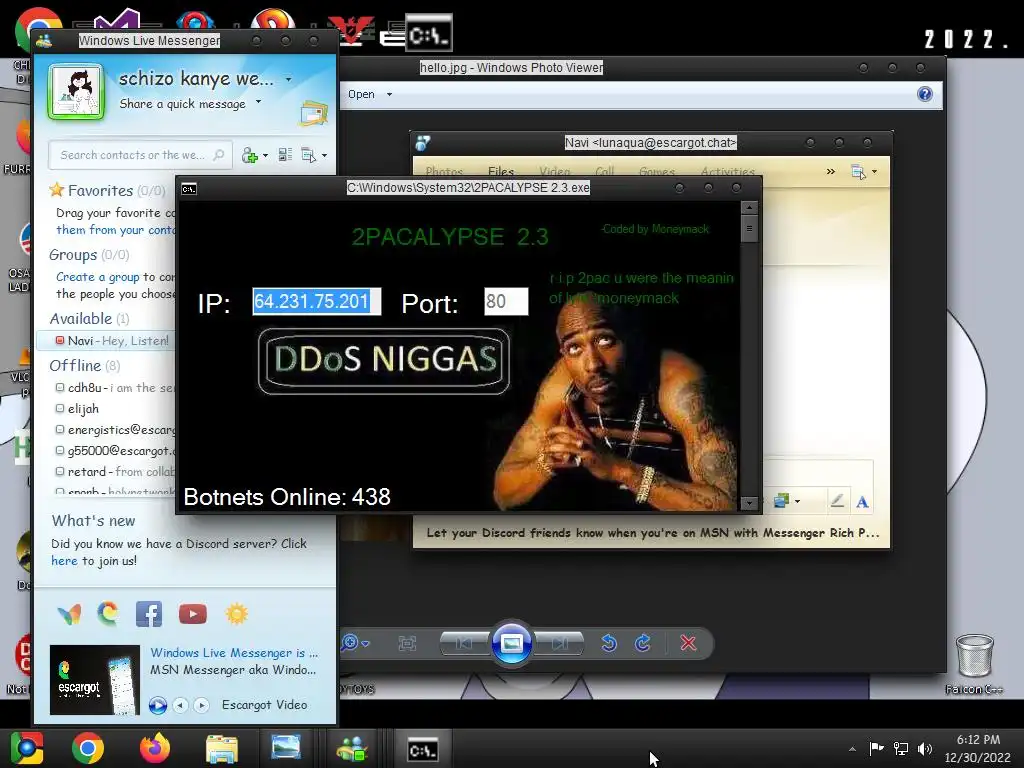Open the Photo Viewer zoom magnifier
The image size is (1024, 768).
[x=350, y=643]
